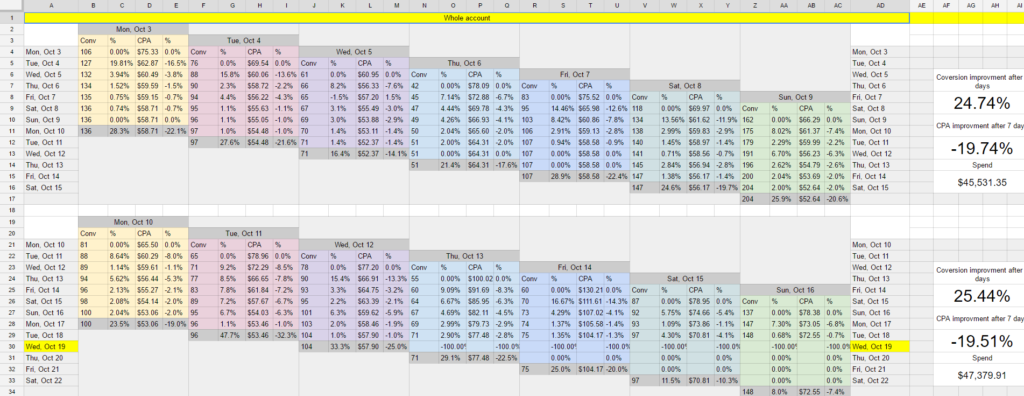The image size is (1024, 396).
Task: Select the $78.38 CPA cell
Action: [x=810, y=312]
